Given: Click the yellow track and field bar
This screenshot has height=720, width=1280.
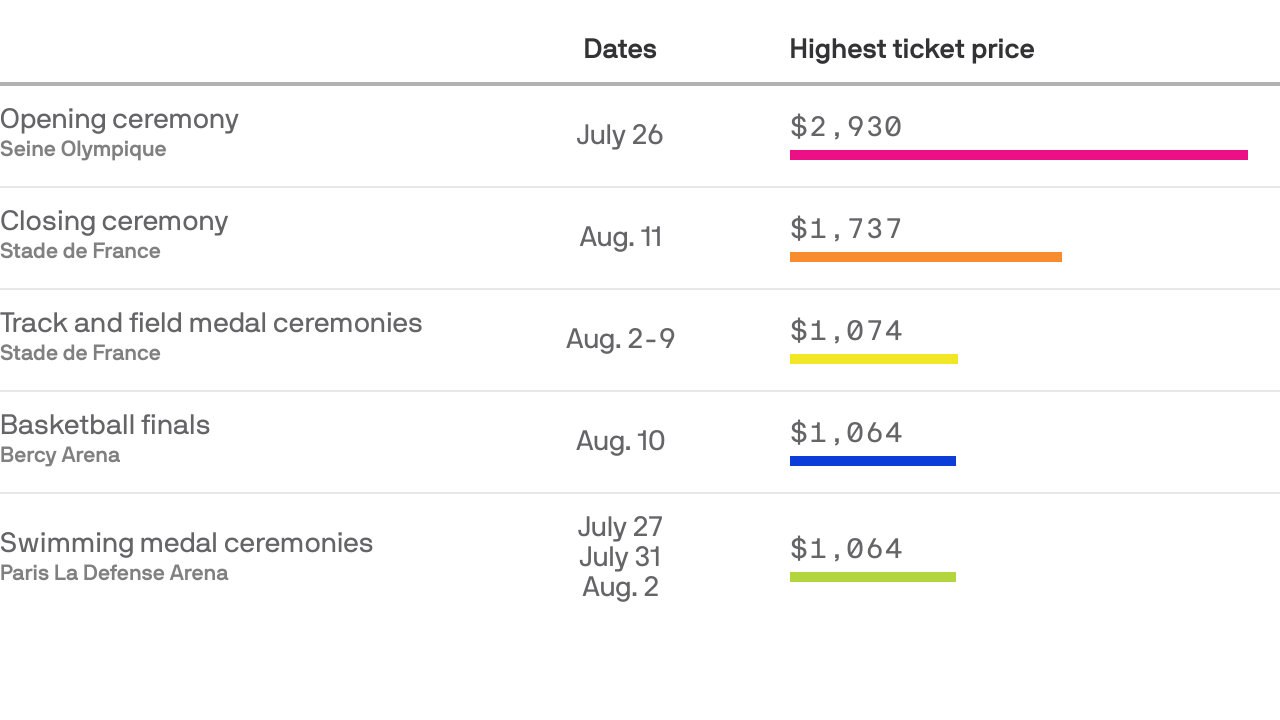Looking at the screenshot, I should click(873, 359).
